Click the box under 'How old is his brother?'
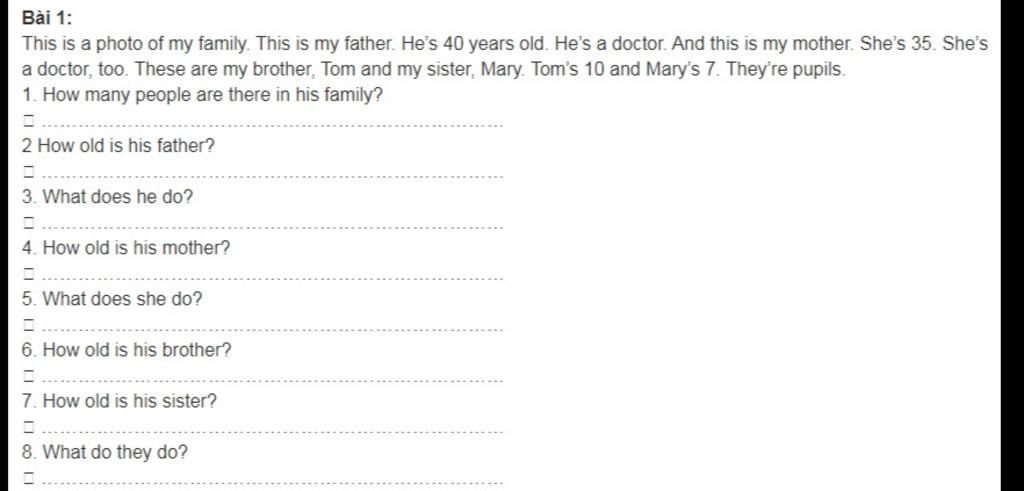This screenshot has width=1024, height=491. (x=28, y=375)
